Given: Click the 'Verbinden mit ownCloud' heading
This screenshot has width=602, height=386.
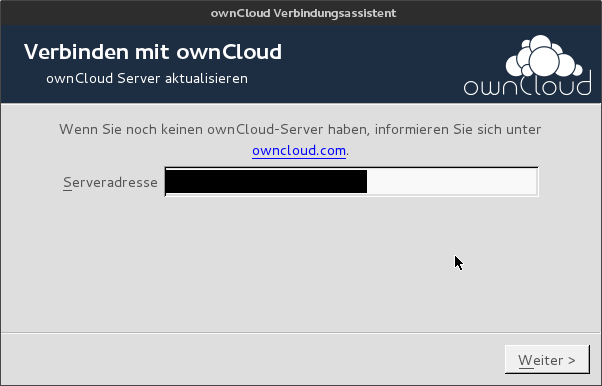Looking at the screenshot, I should tap(153, 52).
